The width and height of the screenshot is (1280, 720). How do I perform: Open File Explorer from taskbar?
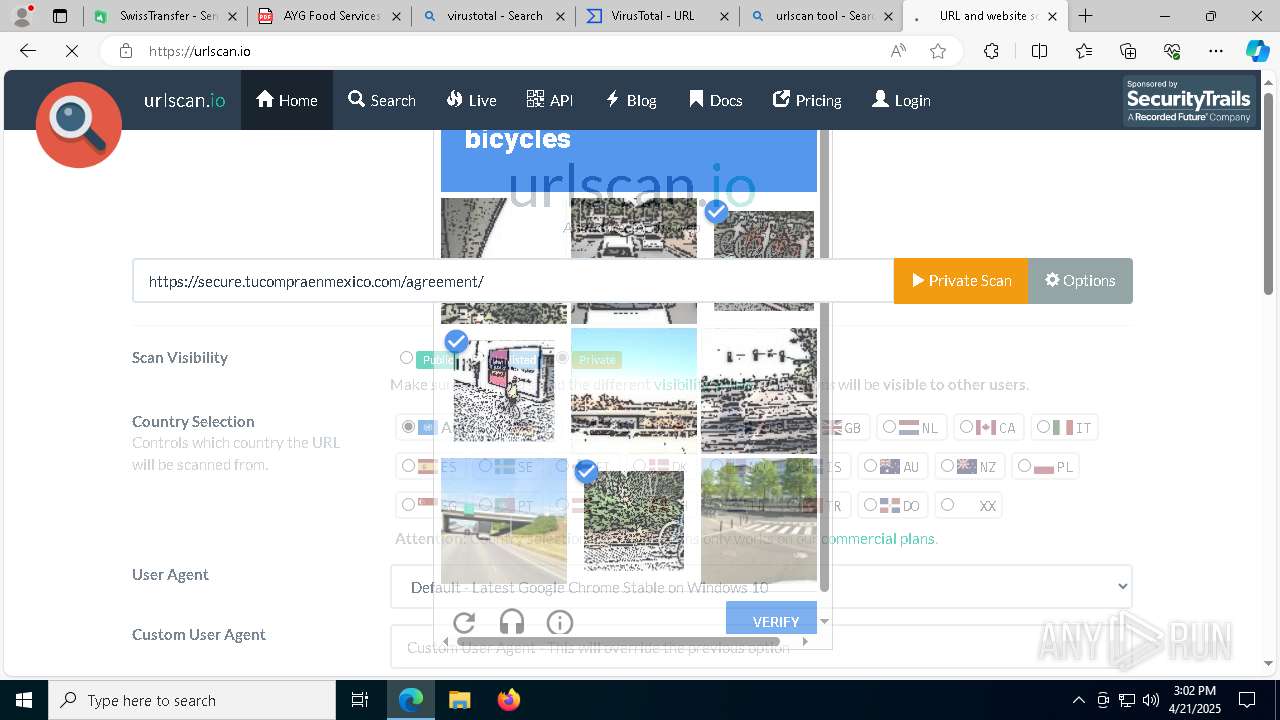pos(459,700)
